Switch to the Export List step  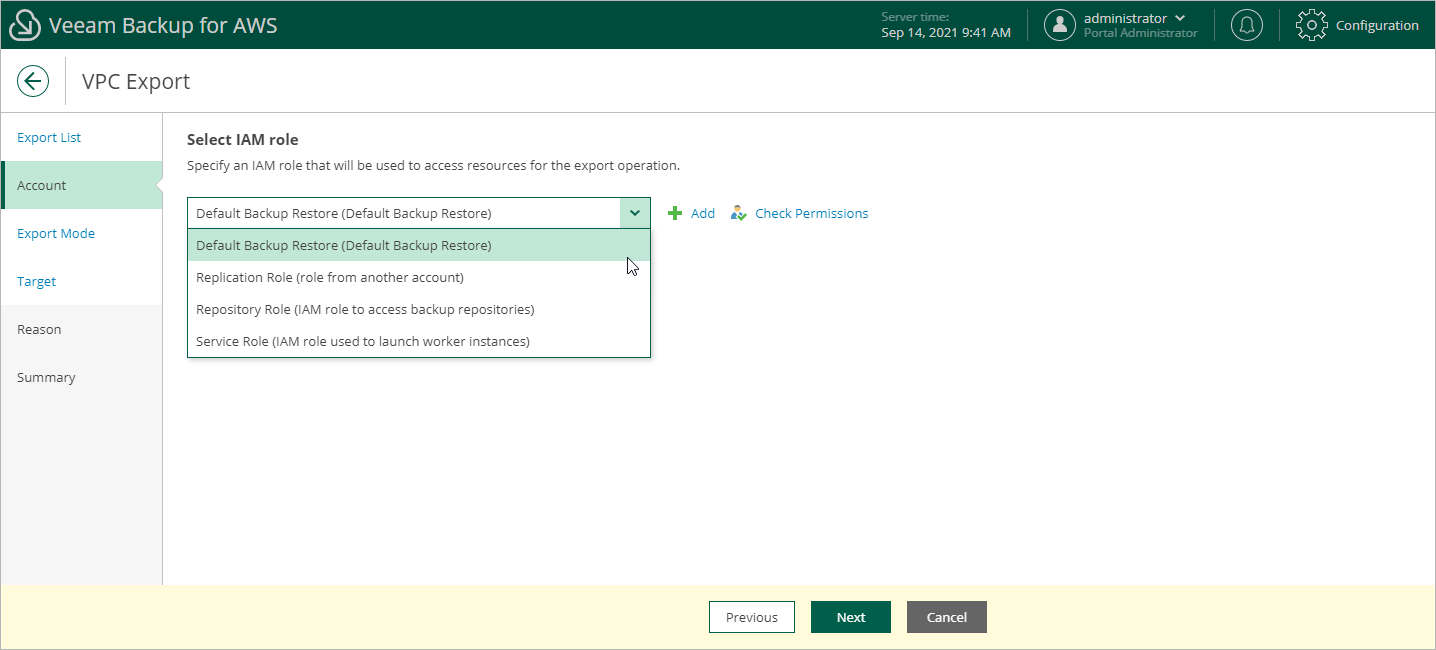[49, 137]
